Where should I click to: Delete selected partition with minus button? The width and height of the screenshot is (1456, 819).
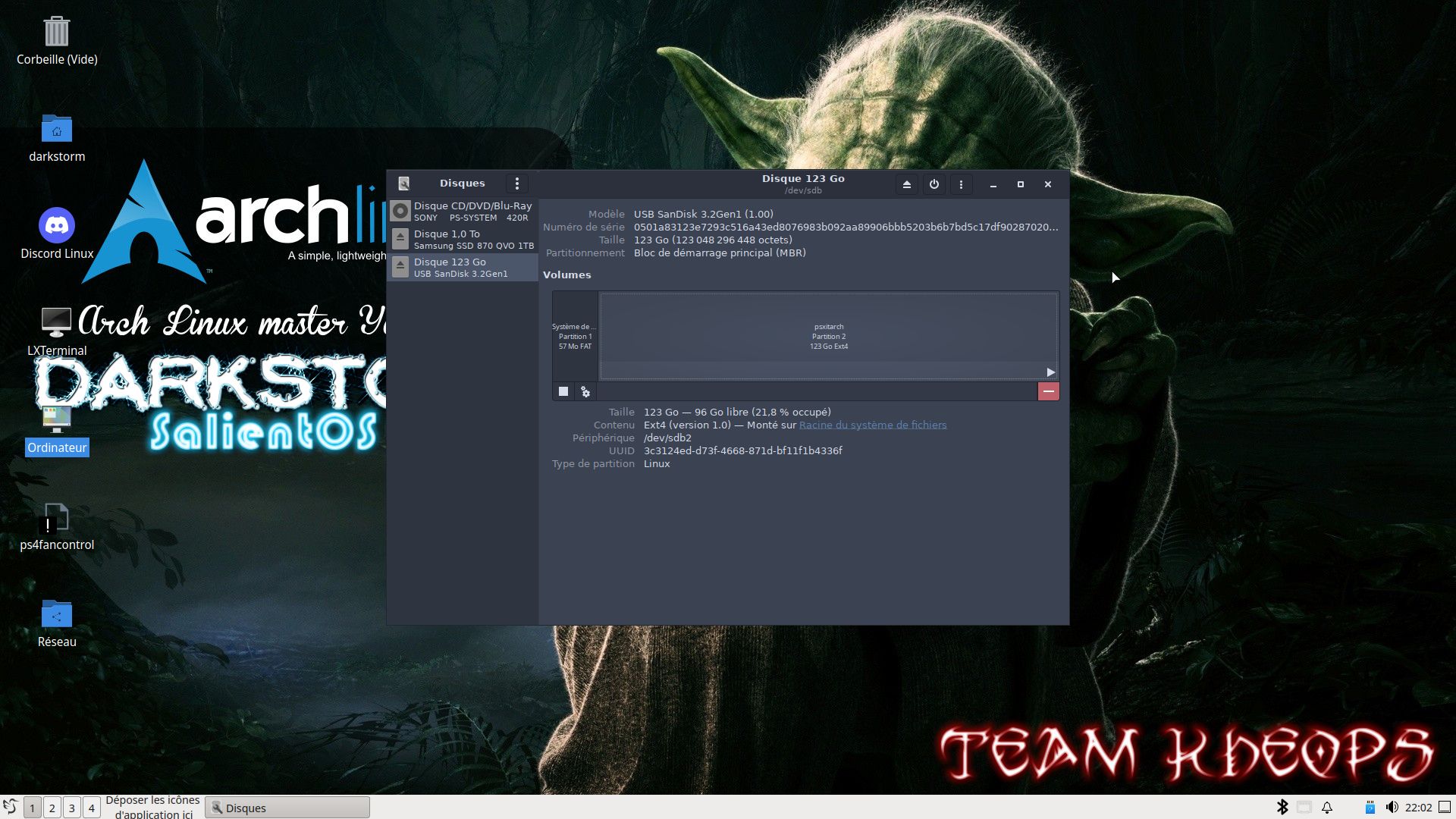1048,391
